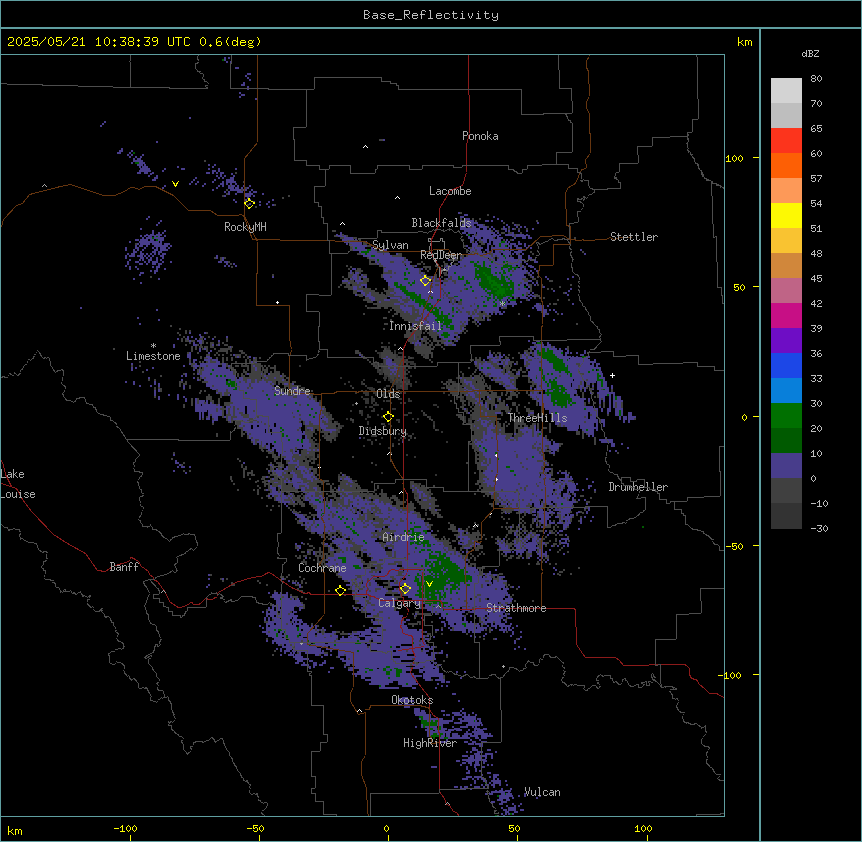This screenshot has height=842, width=862.
Task: Click the km unit label at bottom left
Action: click(x=14, y=831)
